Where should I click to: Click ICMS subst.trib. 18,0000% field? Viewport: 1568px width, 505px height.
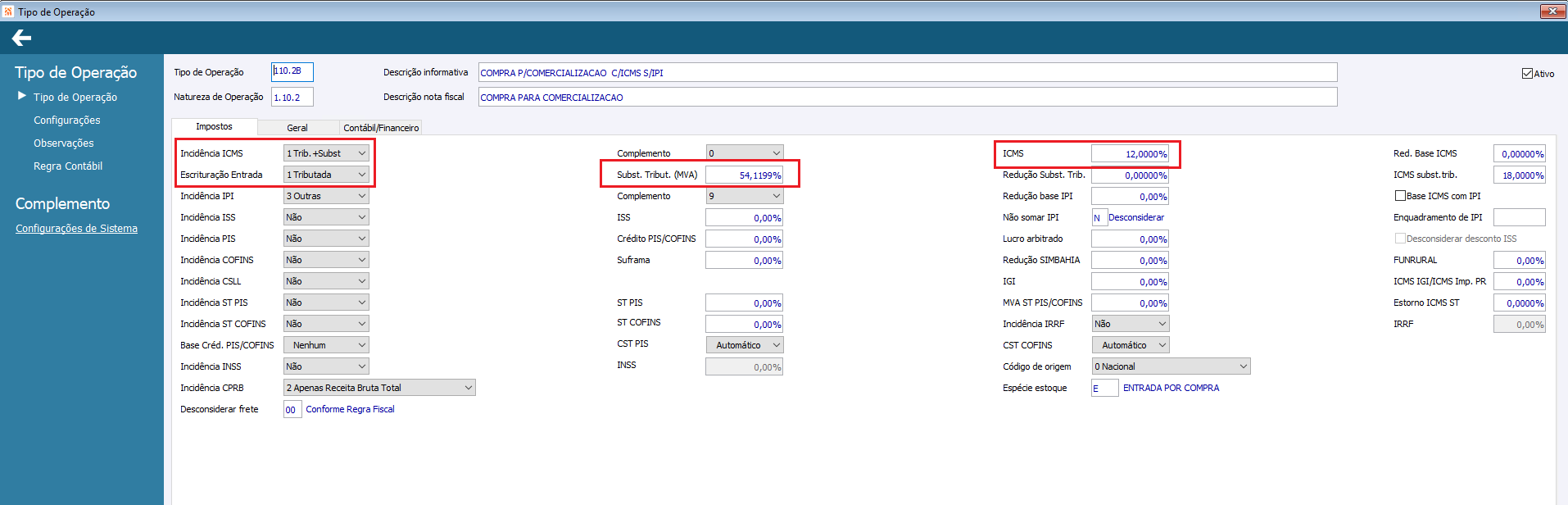(x=1520, y=175)
